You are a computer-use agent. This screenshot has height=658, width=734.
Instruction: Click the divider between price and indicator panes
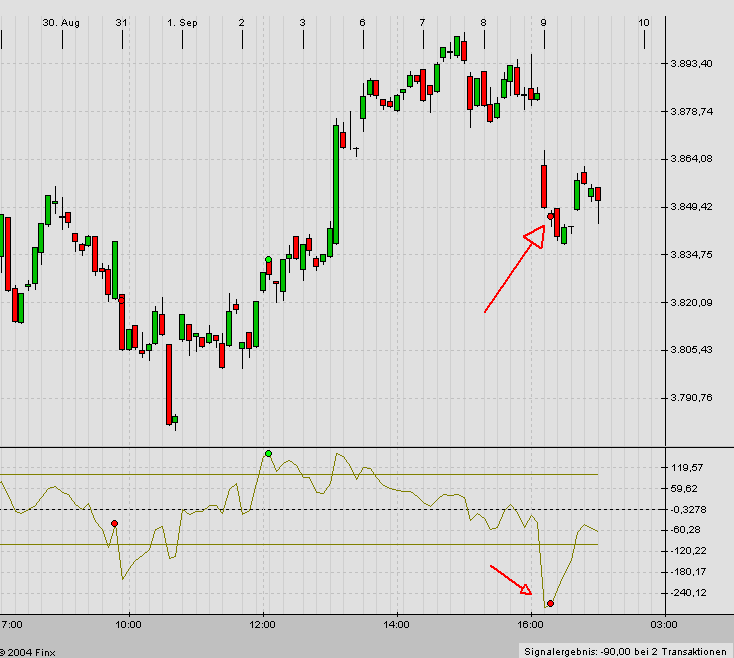pyautogui.click(x=366, y=446)
